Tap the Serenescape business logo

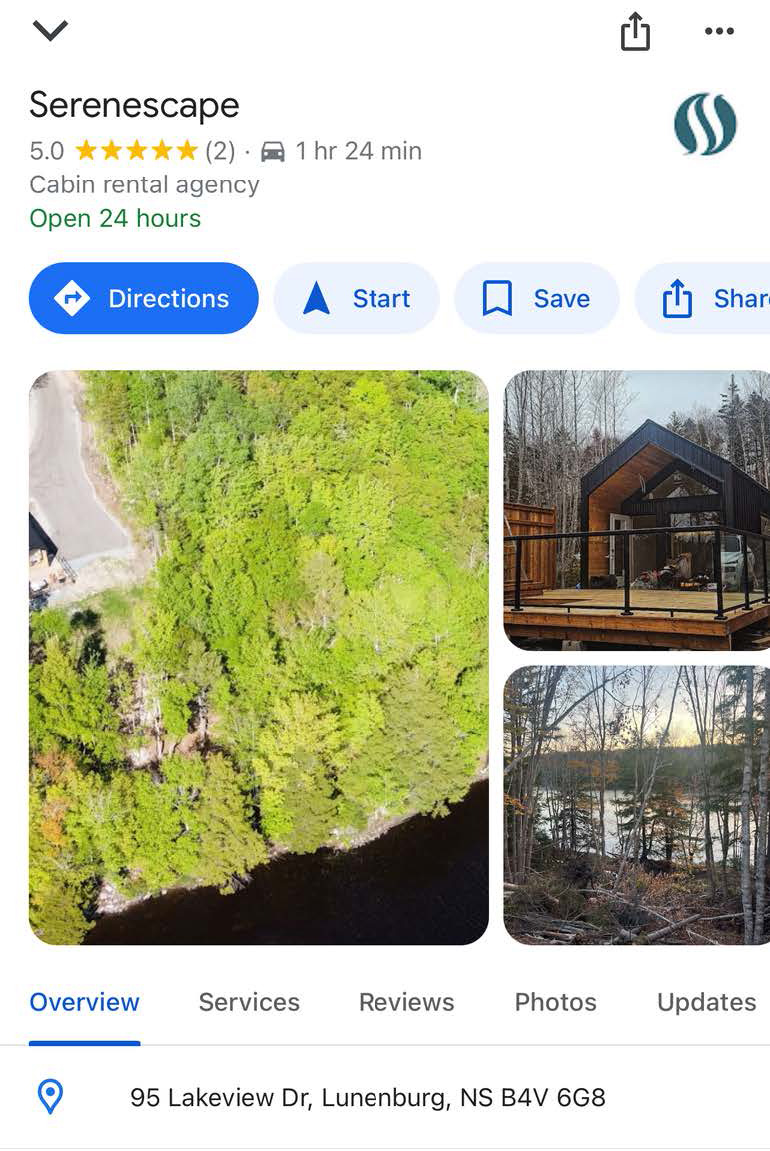coord(705,124)
